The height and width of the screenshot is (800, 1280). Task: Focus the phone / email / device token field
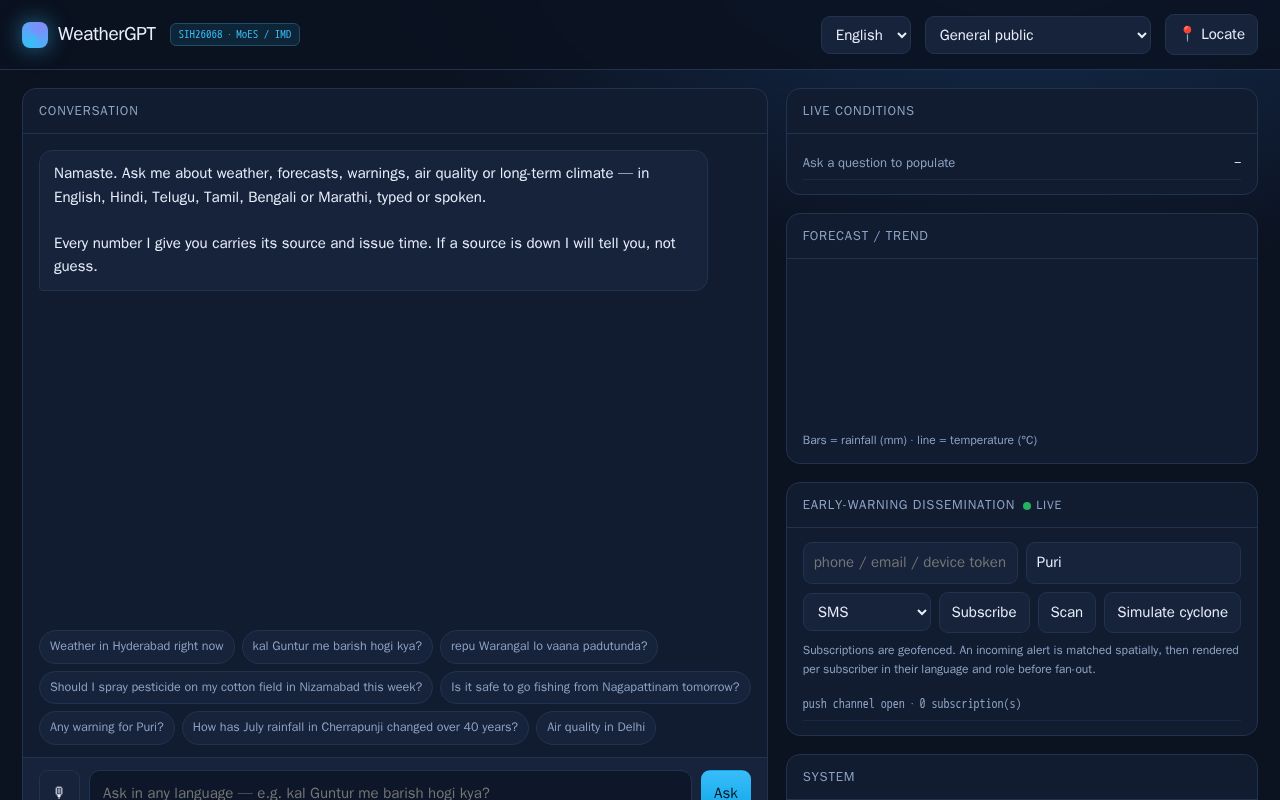pos(910,563)
